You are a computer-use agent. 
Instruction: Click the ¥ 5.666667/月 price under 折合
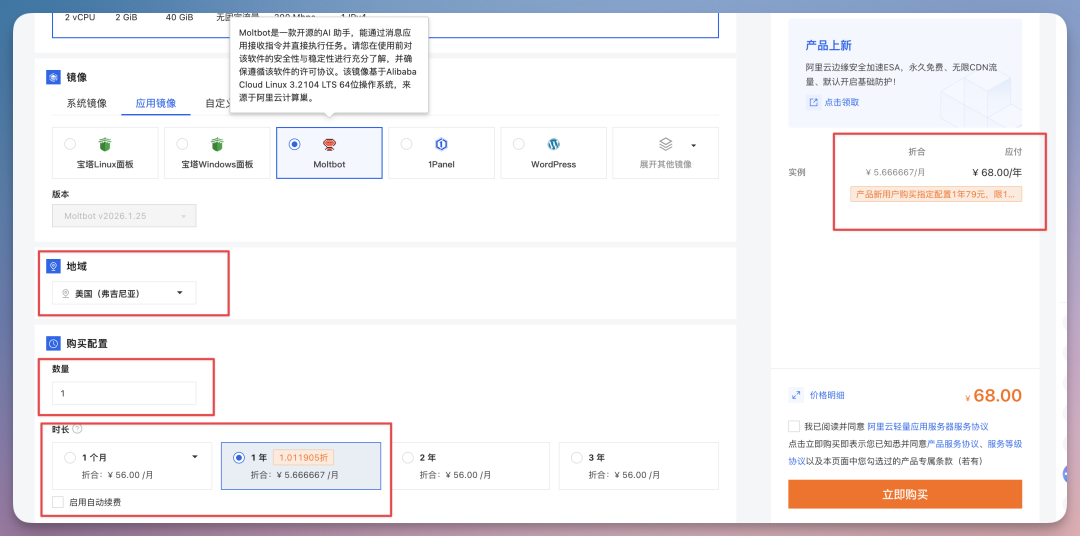(895, 172)
